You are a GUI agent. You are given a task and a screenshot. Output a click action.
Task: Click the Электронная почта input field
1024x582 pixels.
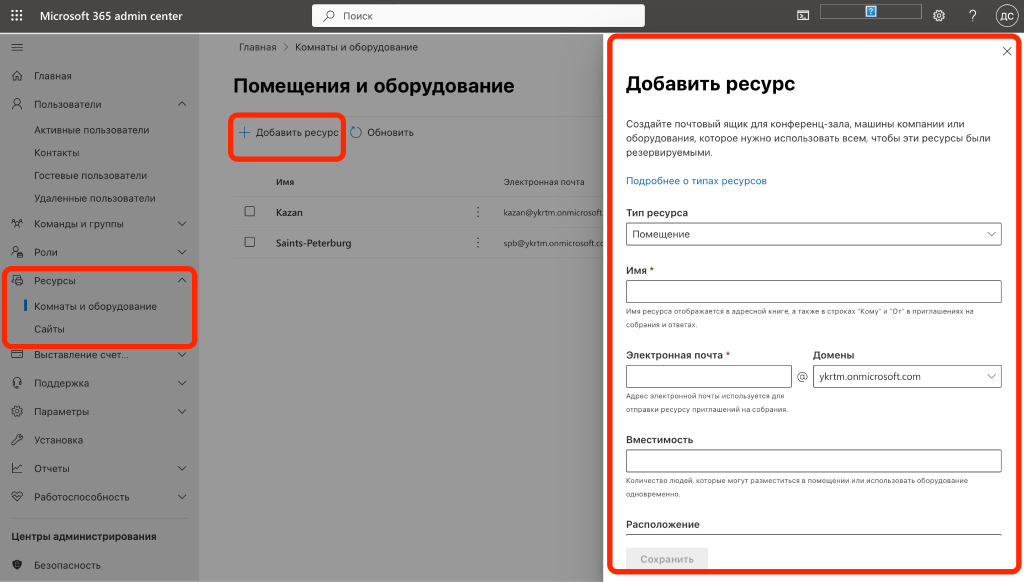(709, 376)
